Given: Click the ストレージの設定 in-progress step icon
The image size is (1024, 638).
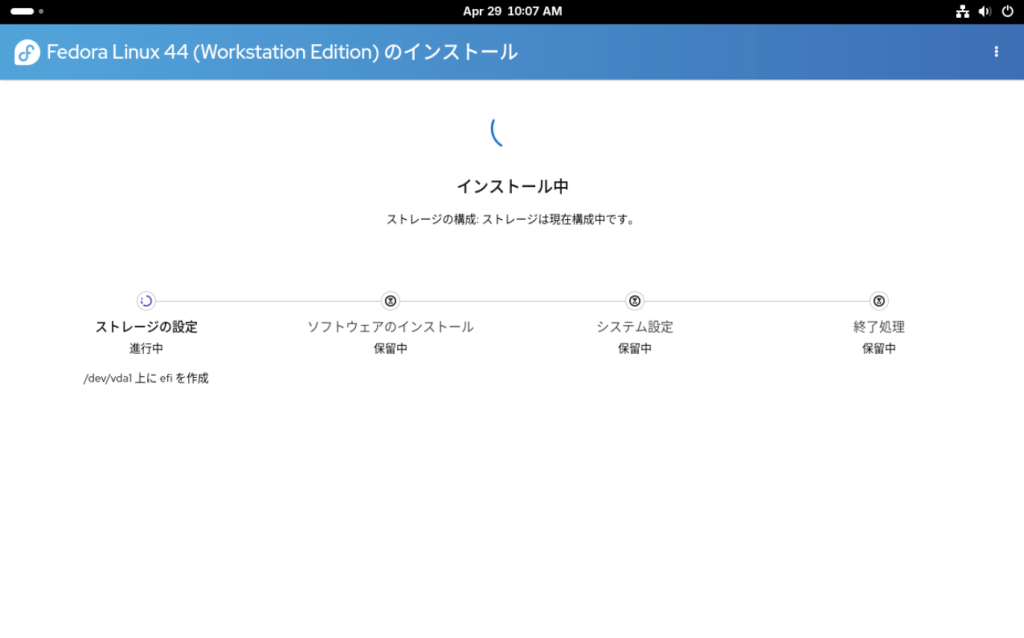Looking at the screenshot, I should coord(146,301).
